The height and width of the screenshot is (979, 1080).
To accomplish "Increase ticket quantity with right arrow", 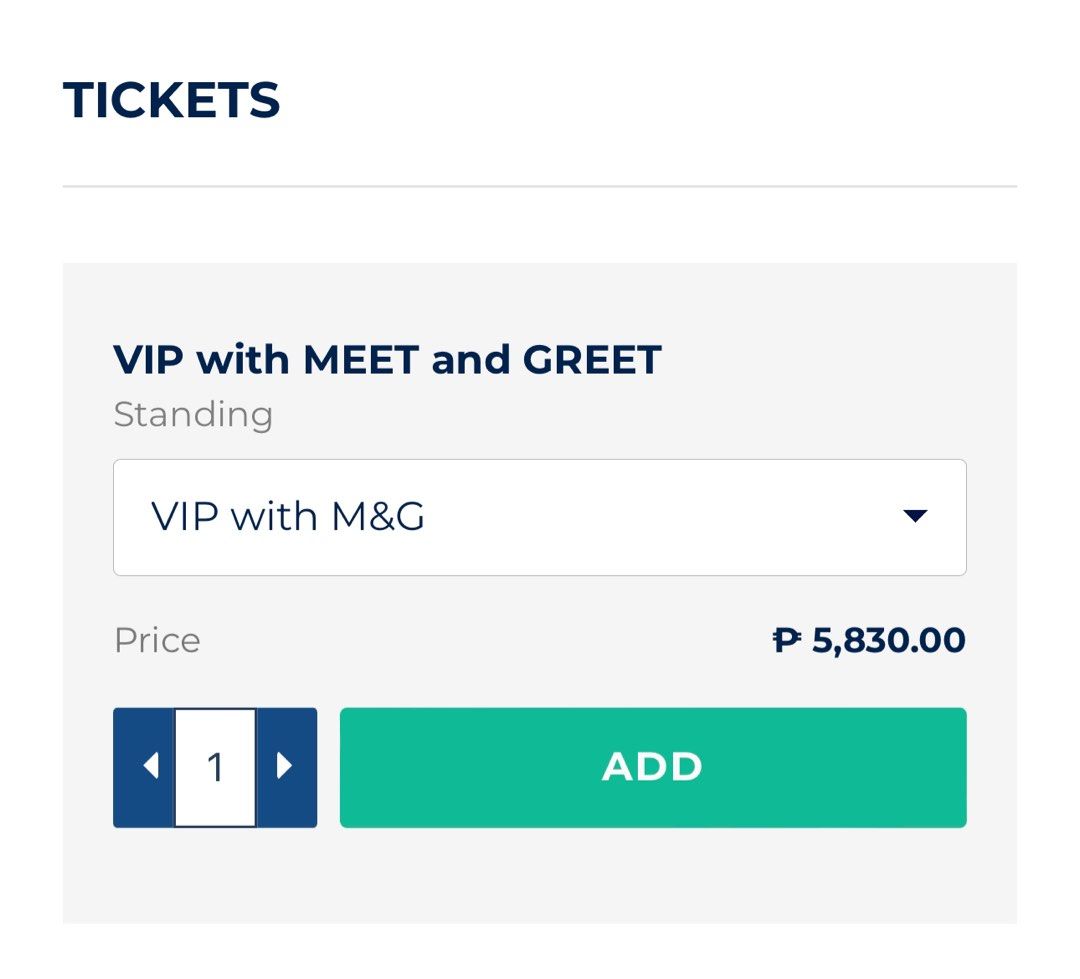I will click(x=286, y=768).
